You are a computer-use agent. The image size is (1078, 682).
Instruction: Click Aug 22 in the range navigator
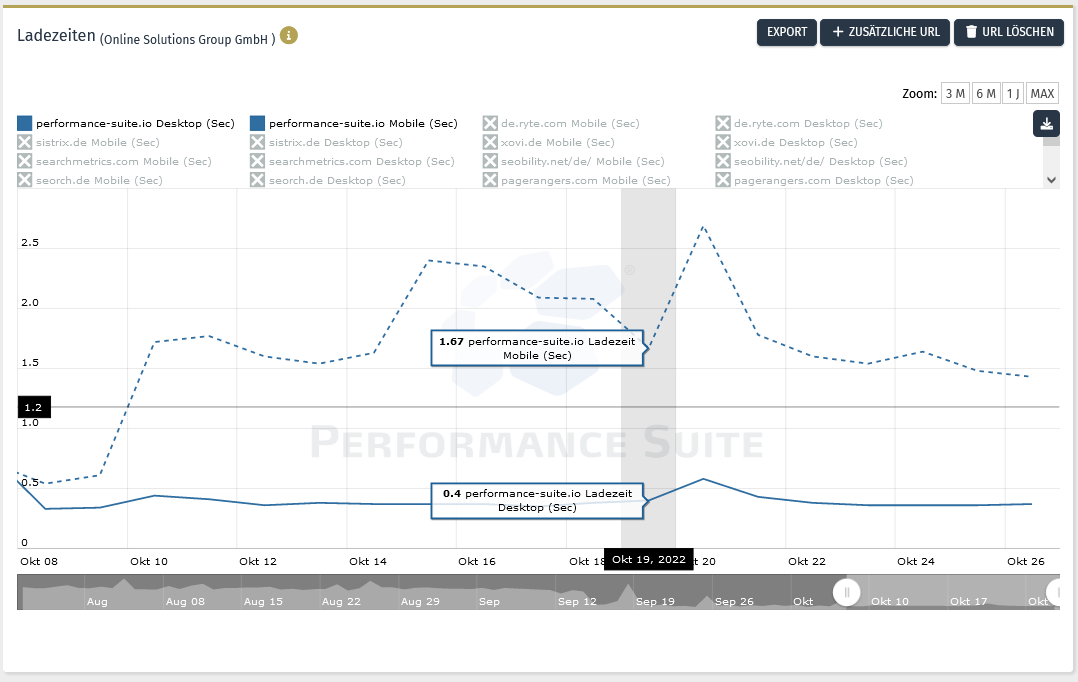tap(341, 602)
